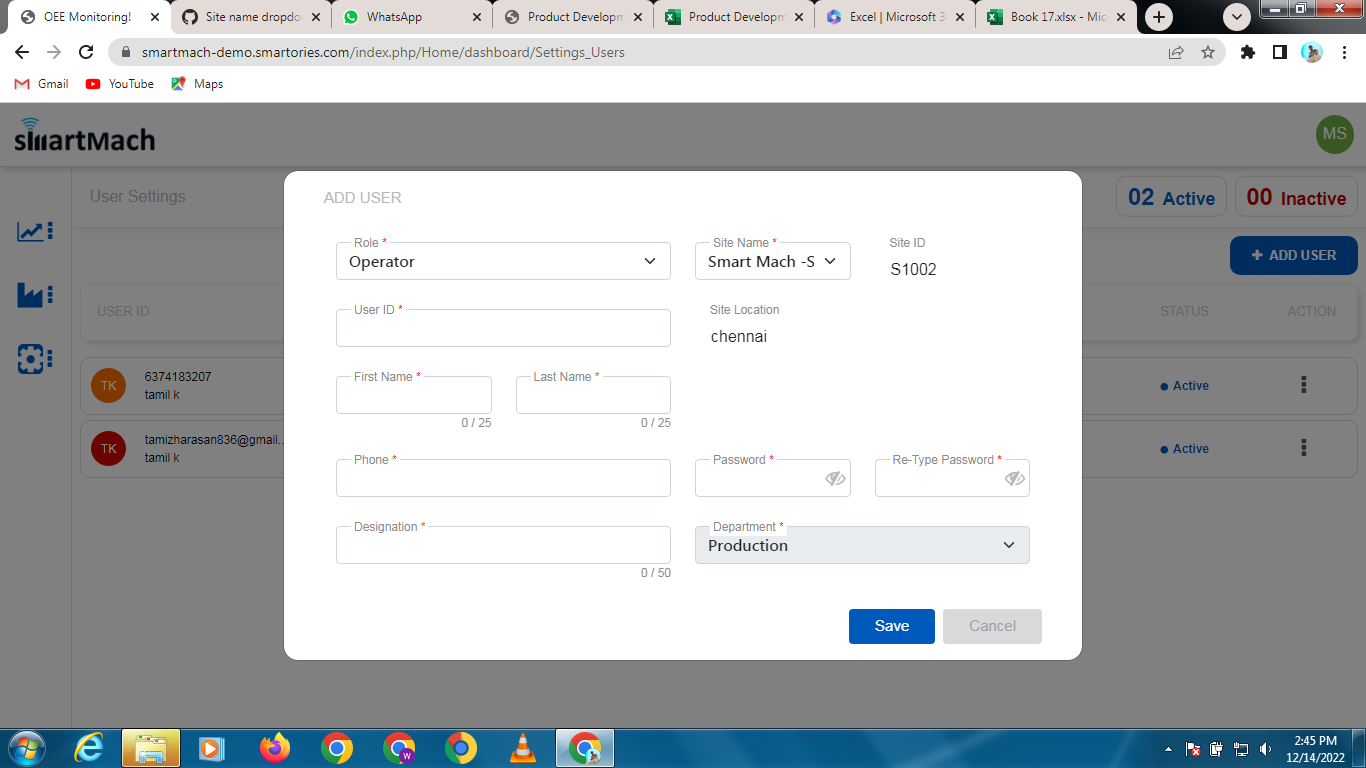Toggle visibility of the Re-Type Password field
1366x768 pixels.
coord(1015,479)
